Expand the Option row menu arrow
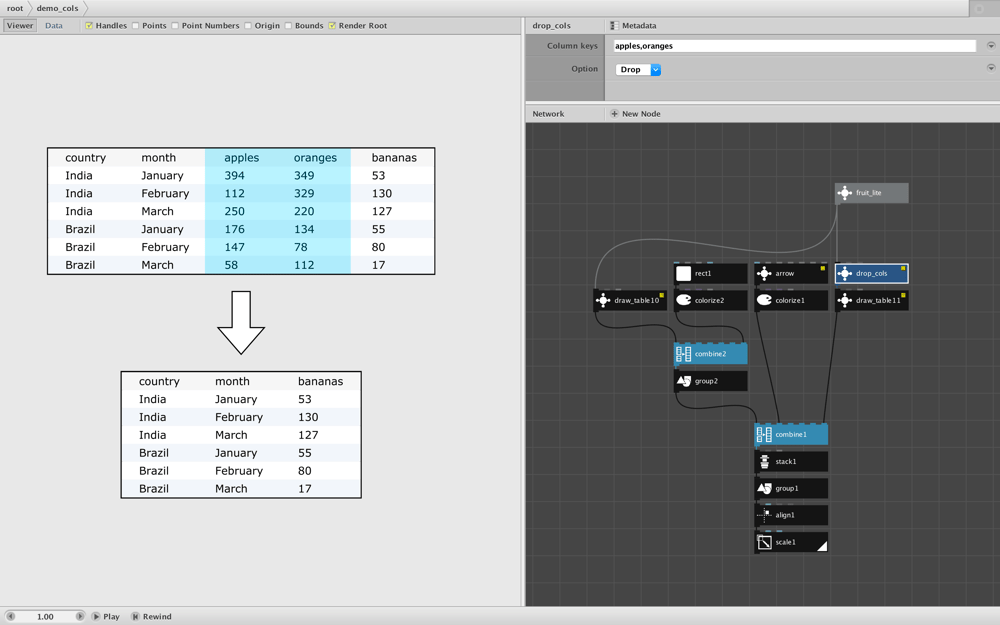This screenshot has height=625, width=1000. (x=991, y=68)
